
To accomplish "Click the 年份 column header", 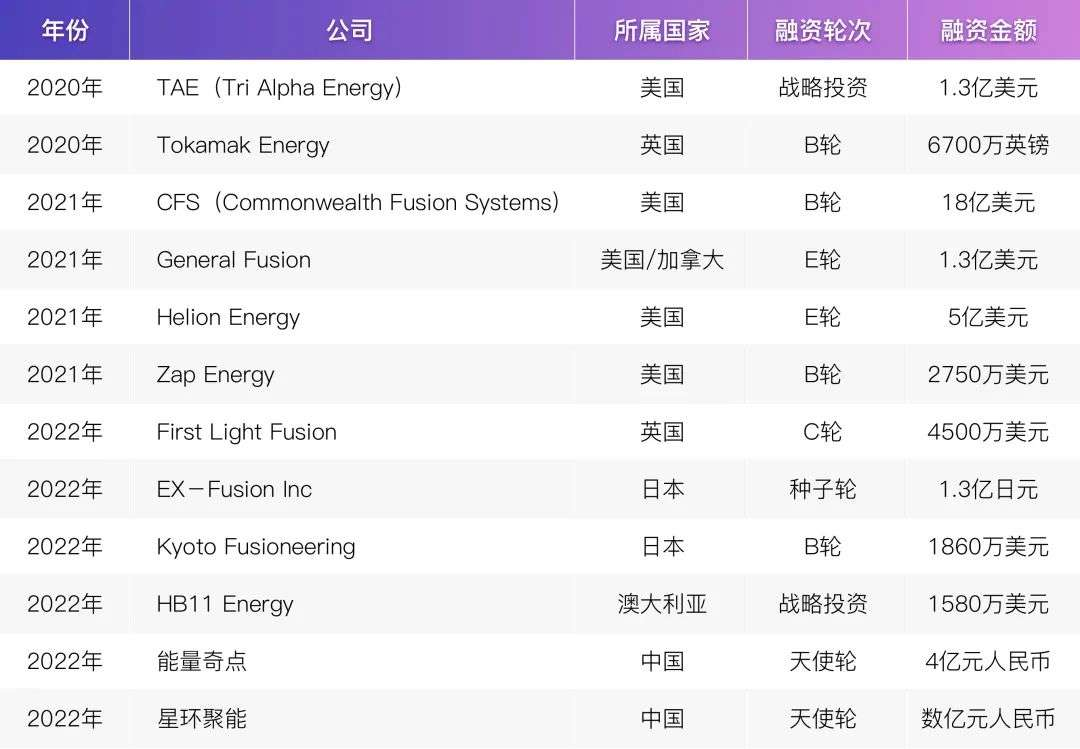I will click(x=65, y=30).
